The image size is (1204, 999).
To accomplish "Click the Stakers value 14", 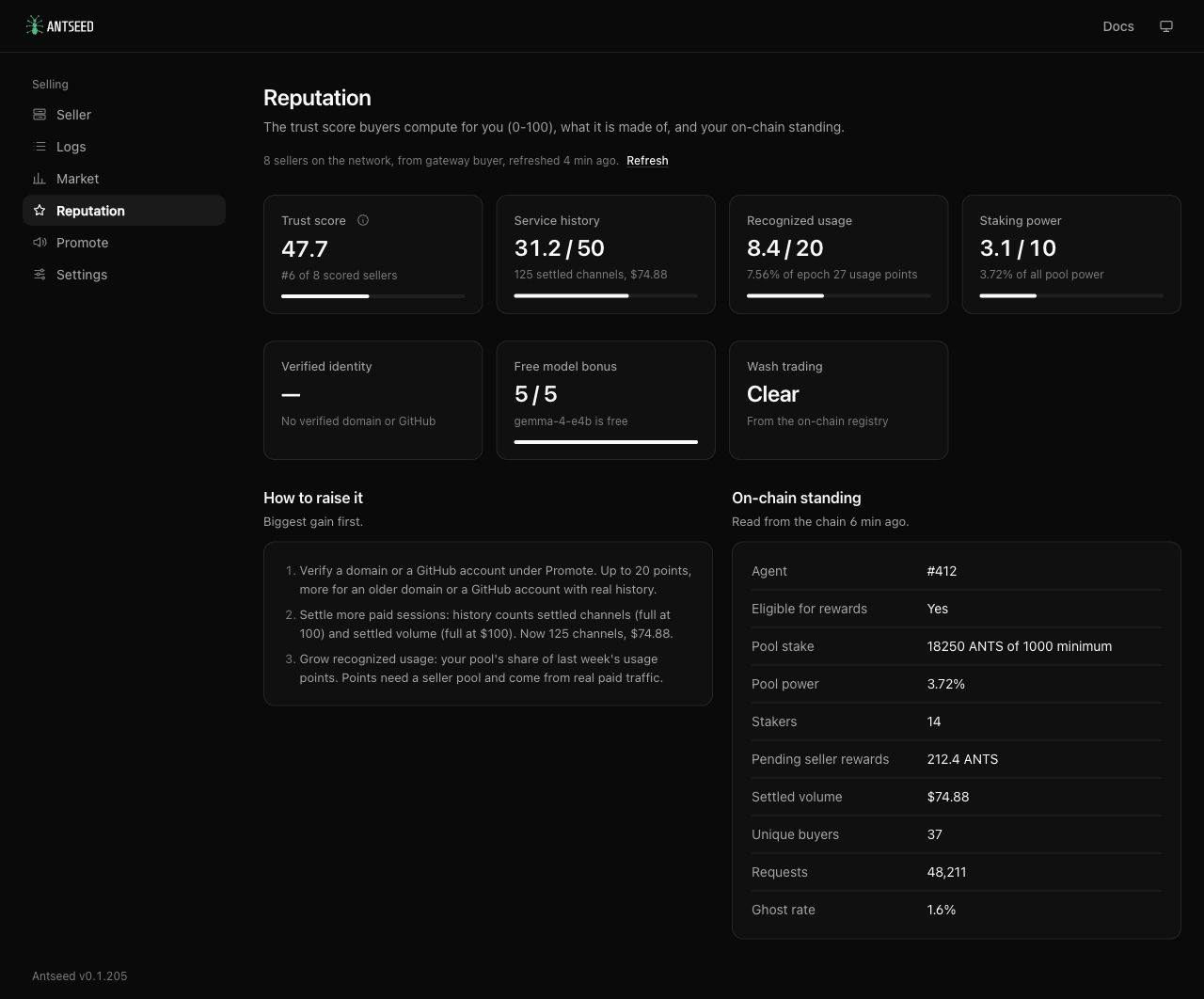I will [934, 721].
